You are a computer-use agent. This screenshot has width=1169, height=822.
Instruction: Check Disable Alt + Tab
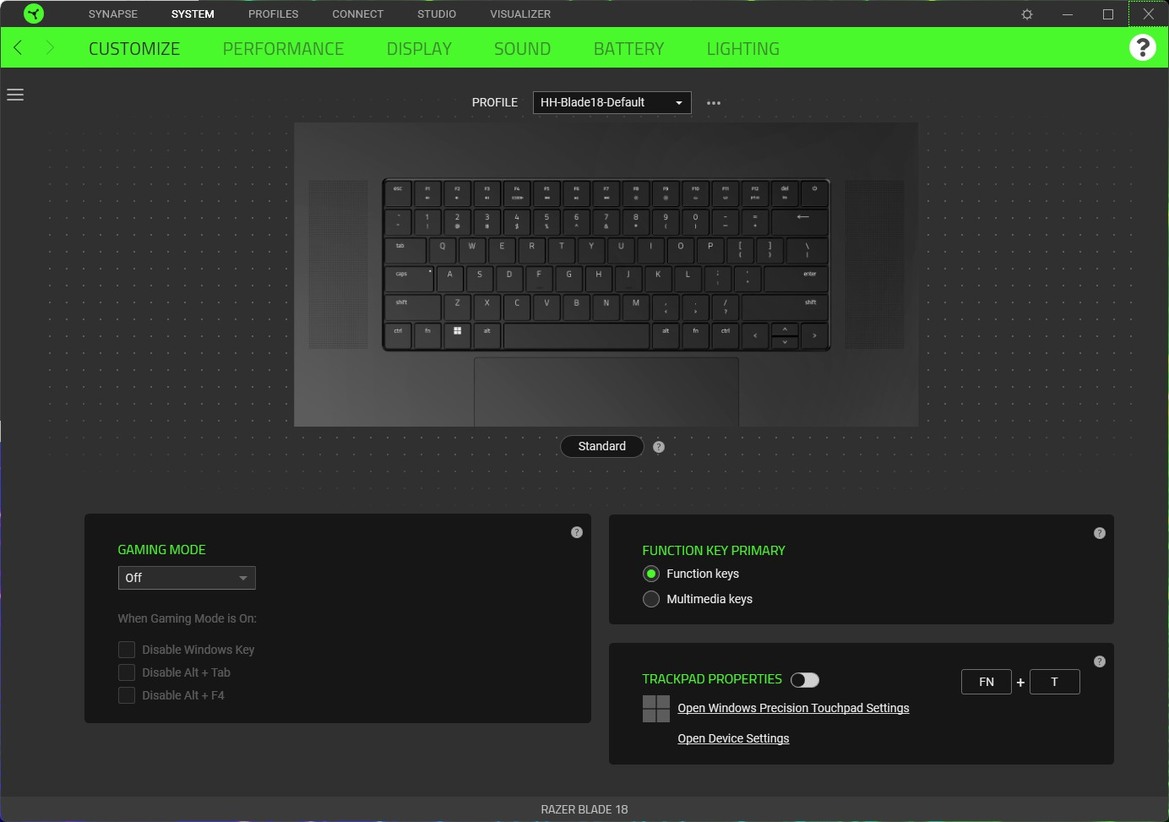coord(127,672)
